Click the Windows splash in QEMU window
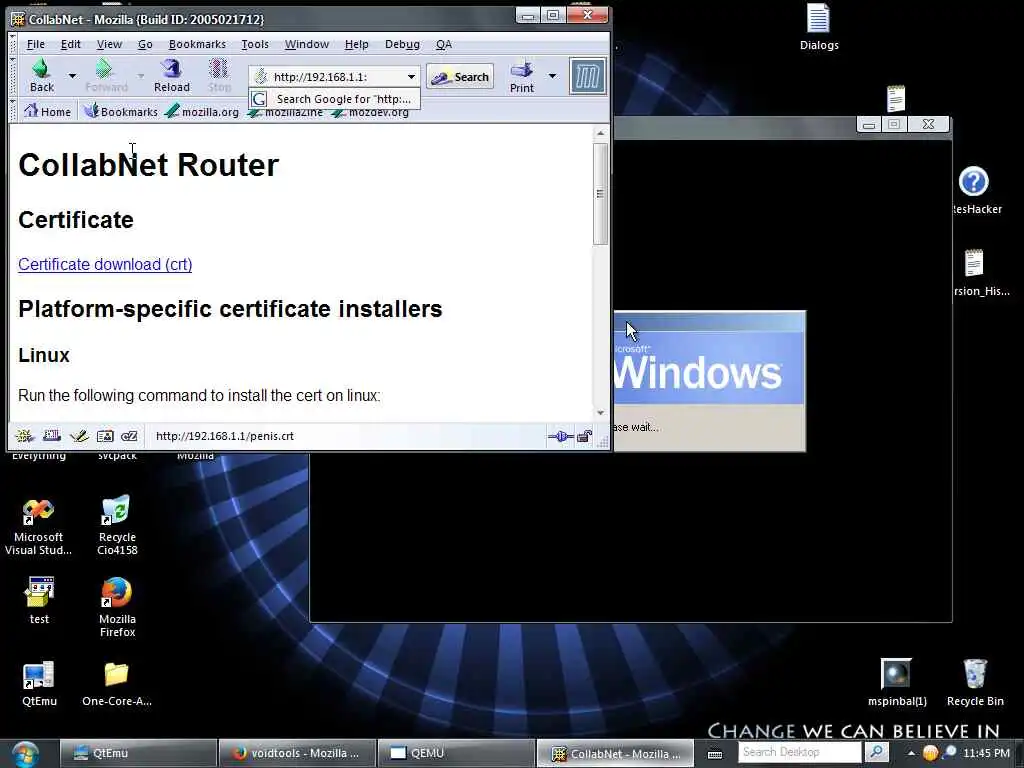Image resolution: width=1024 pixels, height=768 pixels. coord(709,381)
